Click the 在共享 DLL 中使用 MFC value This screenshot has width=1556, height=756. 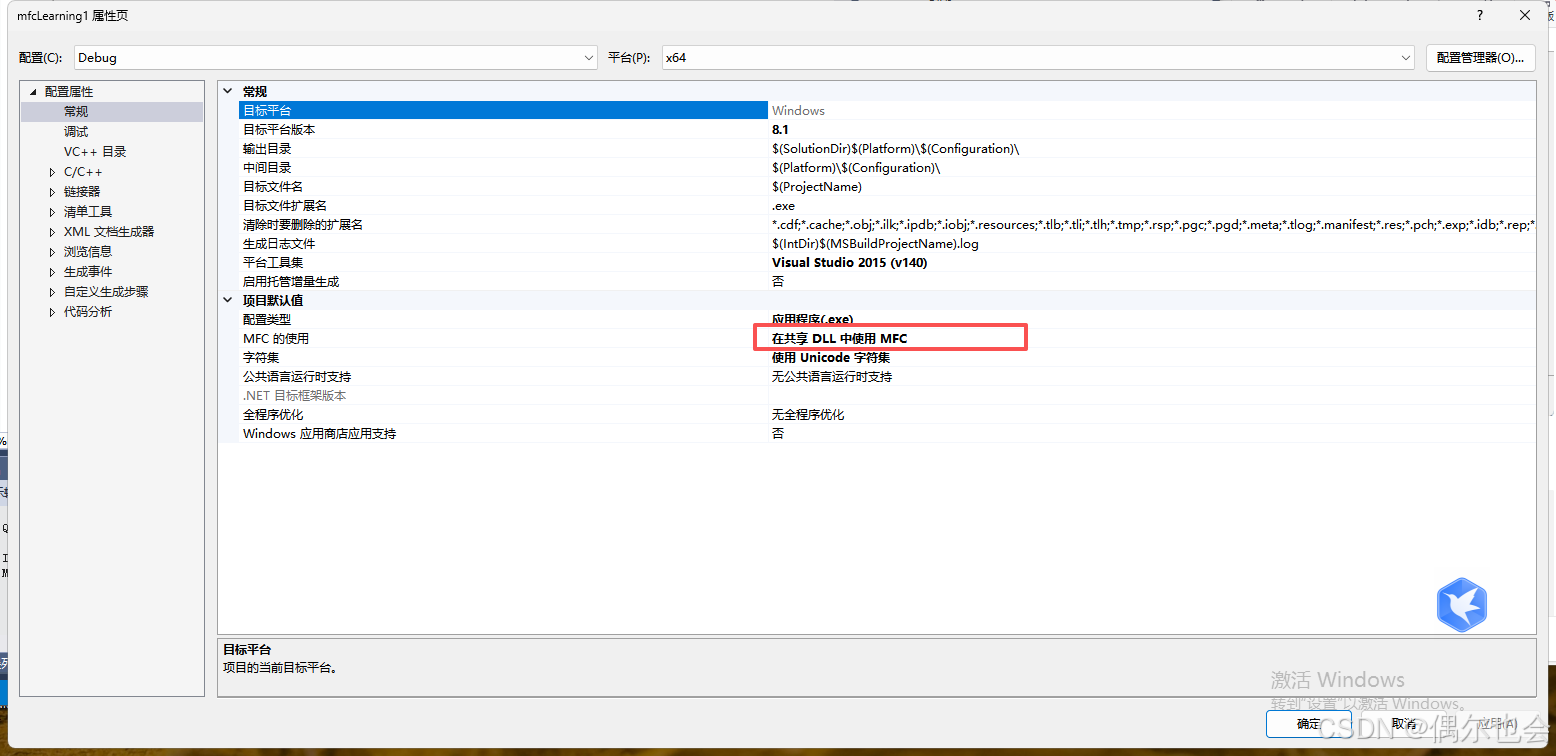(839, 339)
